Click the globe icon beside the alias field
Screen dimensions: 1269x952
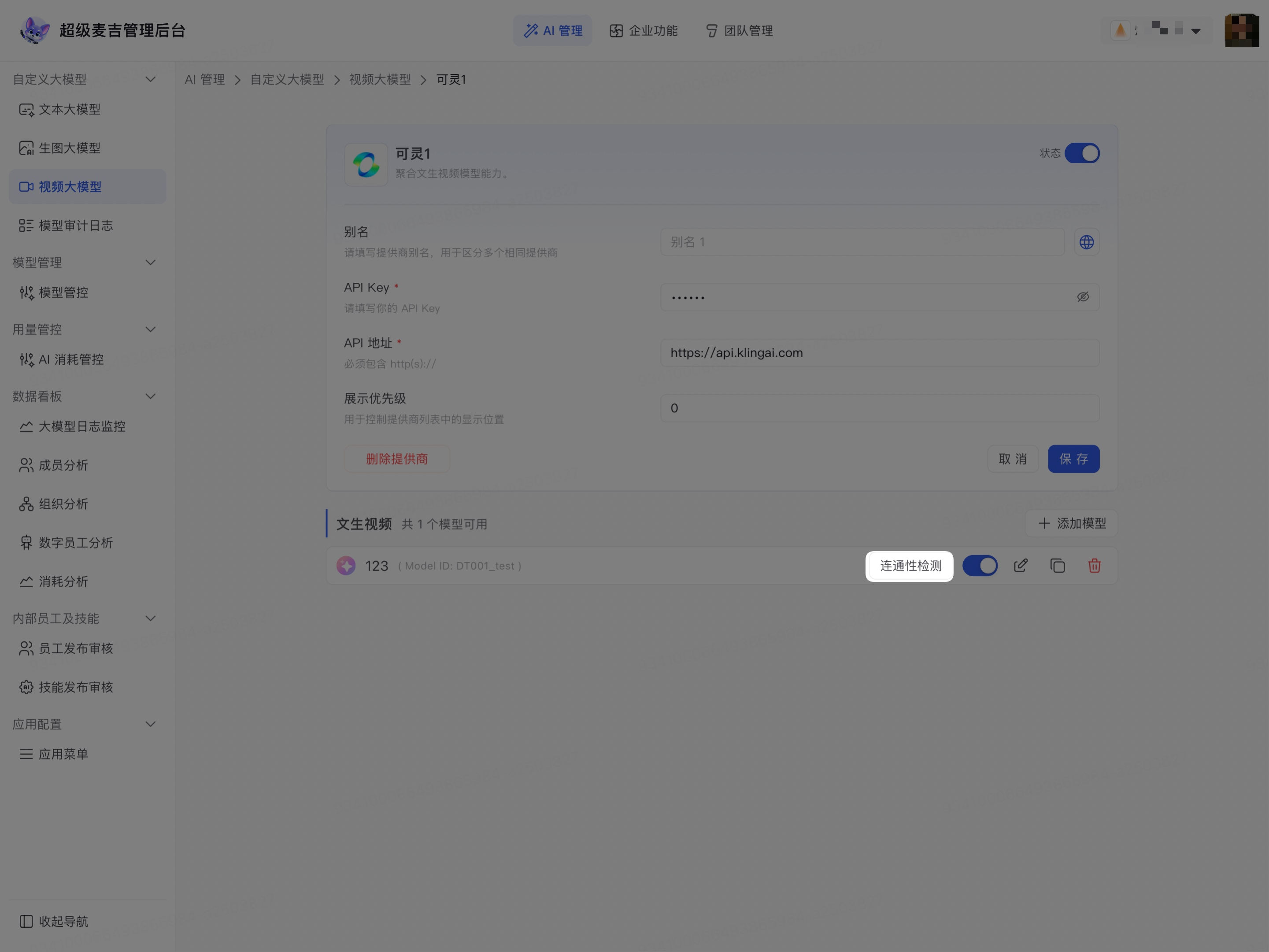point(1087,242)
